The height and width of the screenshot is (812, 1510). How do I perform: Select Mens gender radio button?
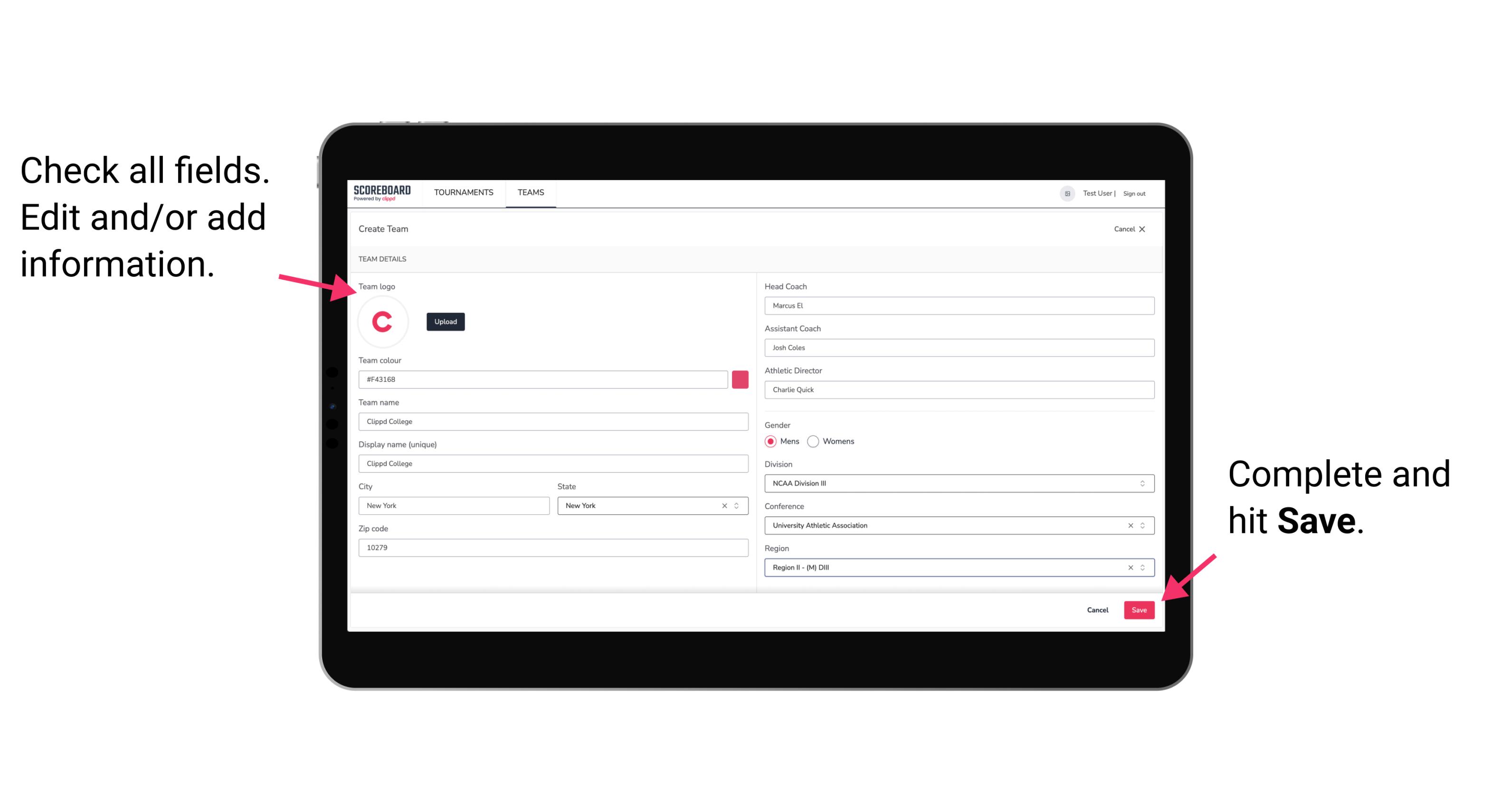[x=772, y=440]
